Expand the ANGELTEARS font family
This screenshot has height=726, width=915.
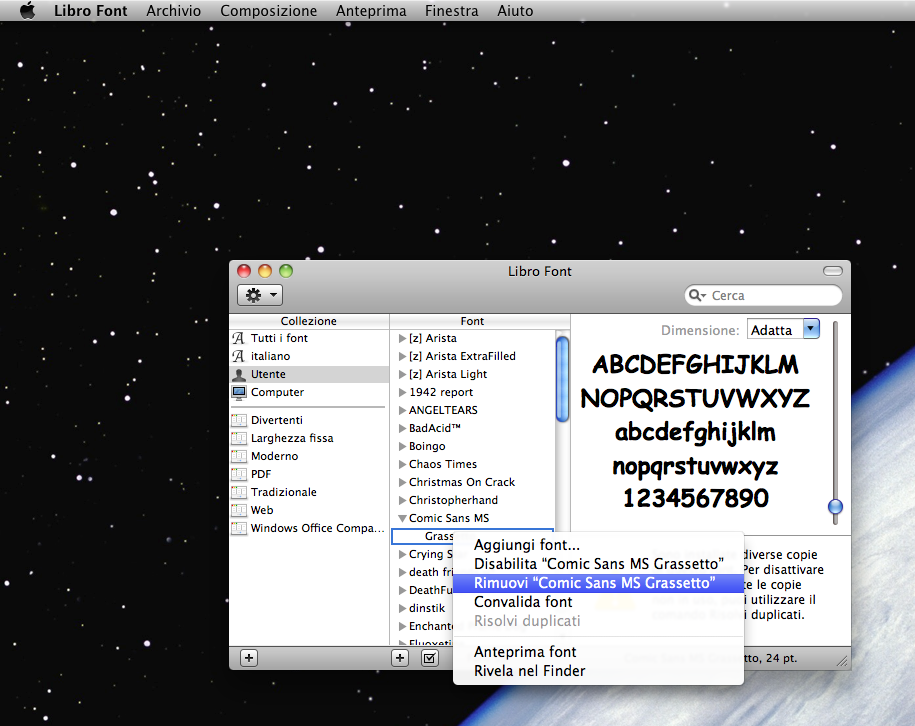tap(402, 410)
